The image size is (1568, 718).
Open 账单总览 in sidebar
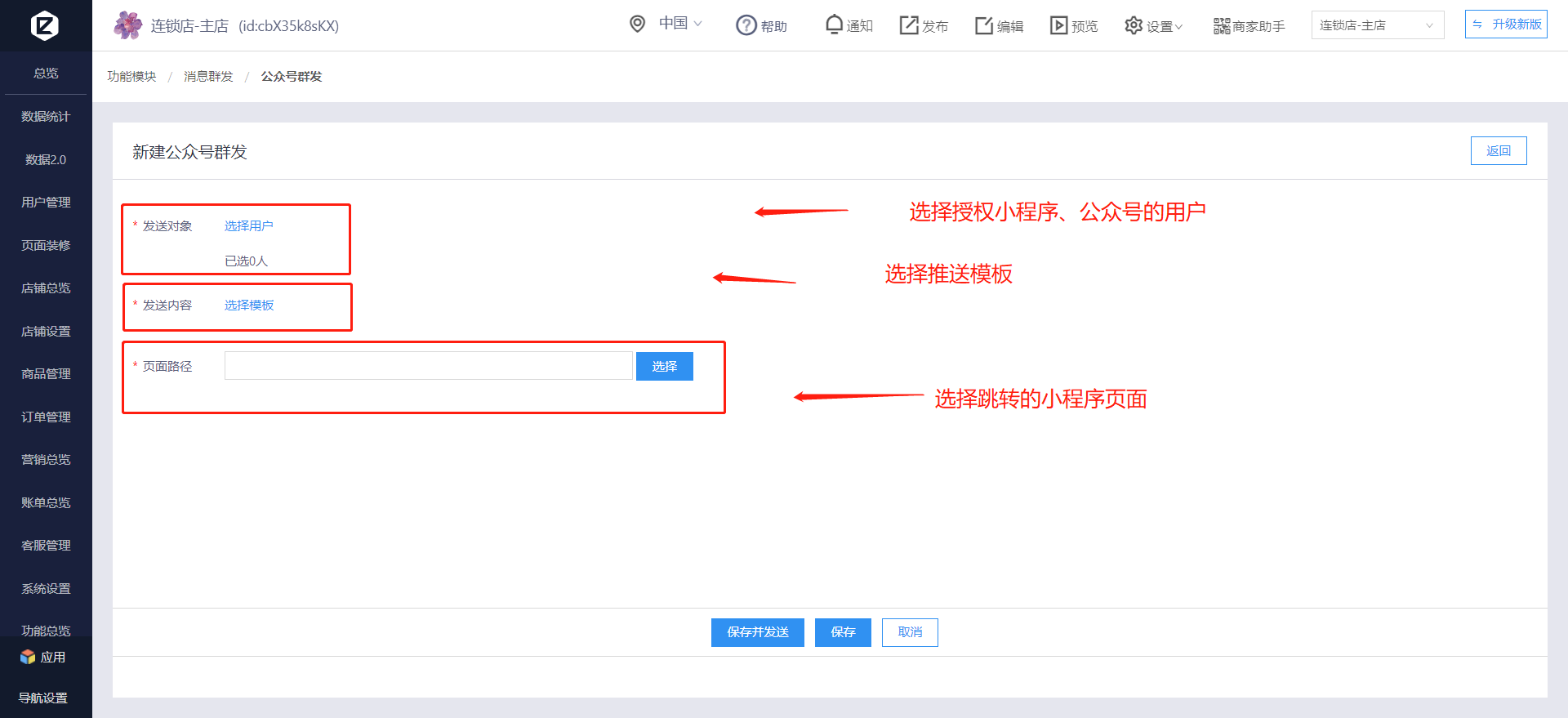(46, 503)
